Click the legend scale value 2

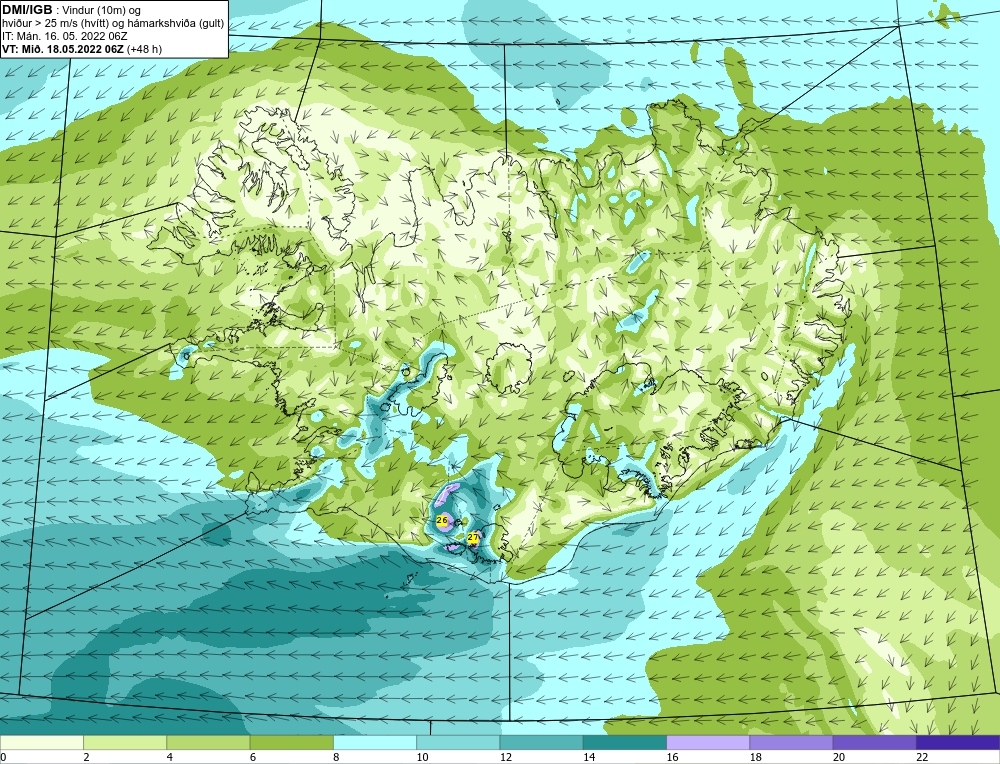click(x=86, y=757)
